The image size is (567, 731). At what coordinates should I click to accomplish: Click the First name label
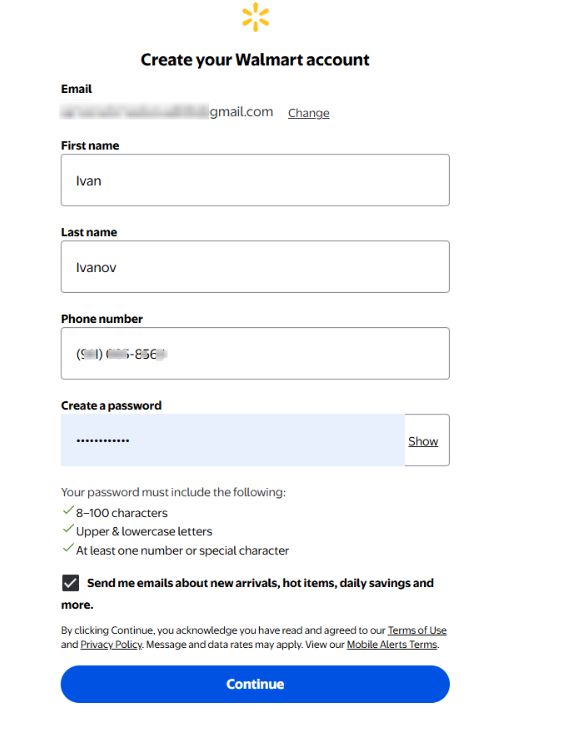[90, 145]
